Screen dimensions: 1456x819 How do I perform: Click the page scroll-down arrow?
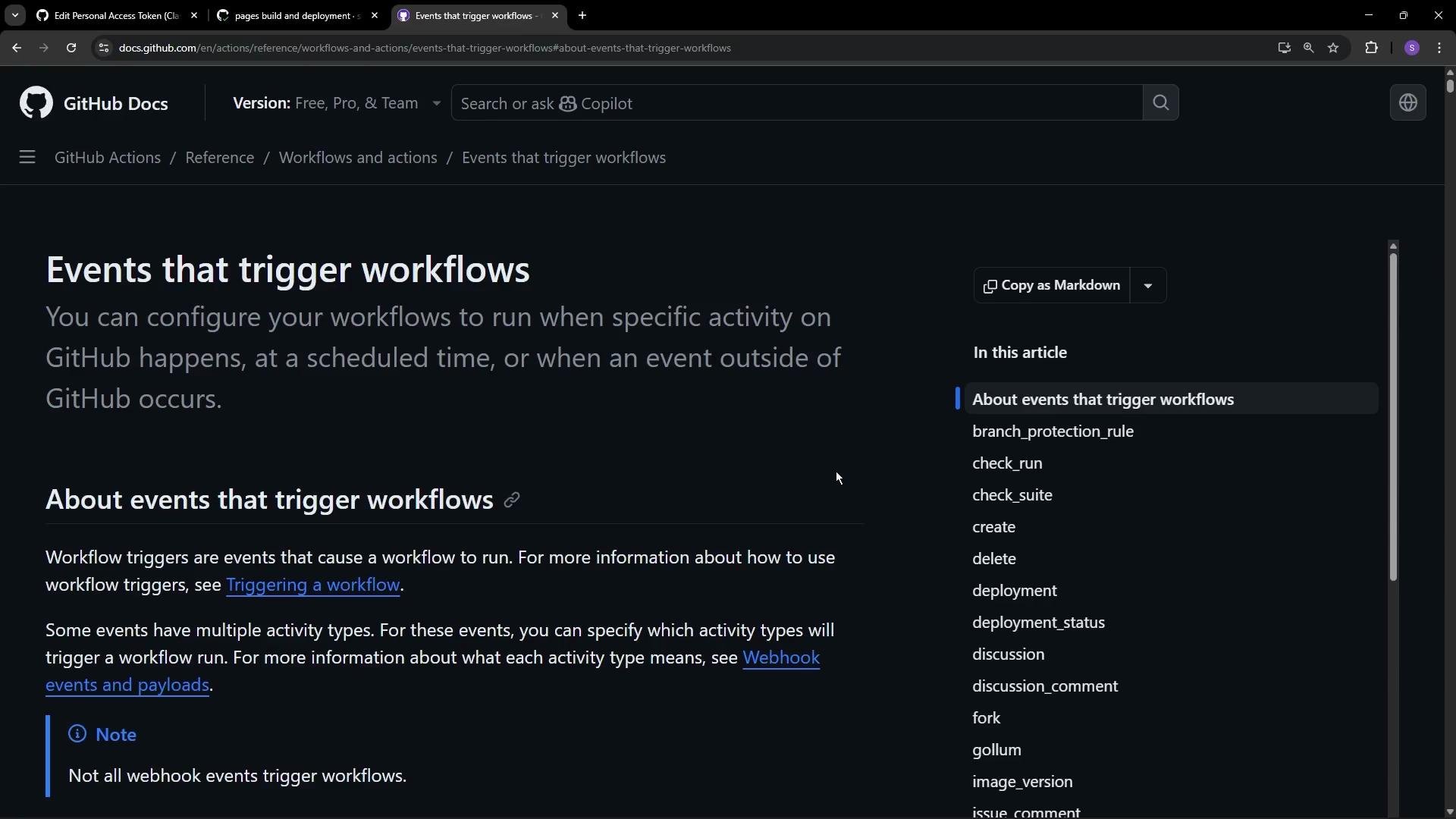1449,812
